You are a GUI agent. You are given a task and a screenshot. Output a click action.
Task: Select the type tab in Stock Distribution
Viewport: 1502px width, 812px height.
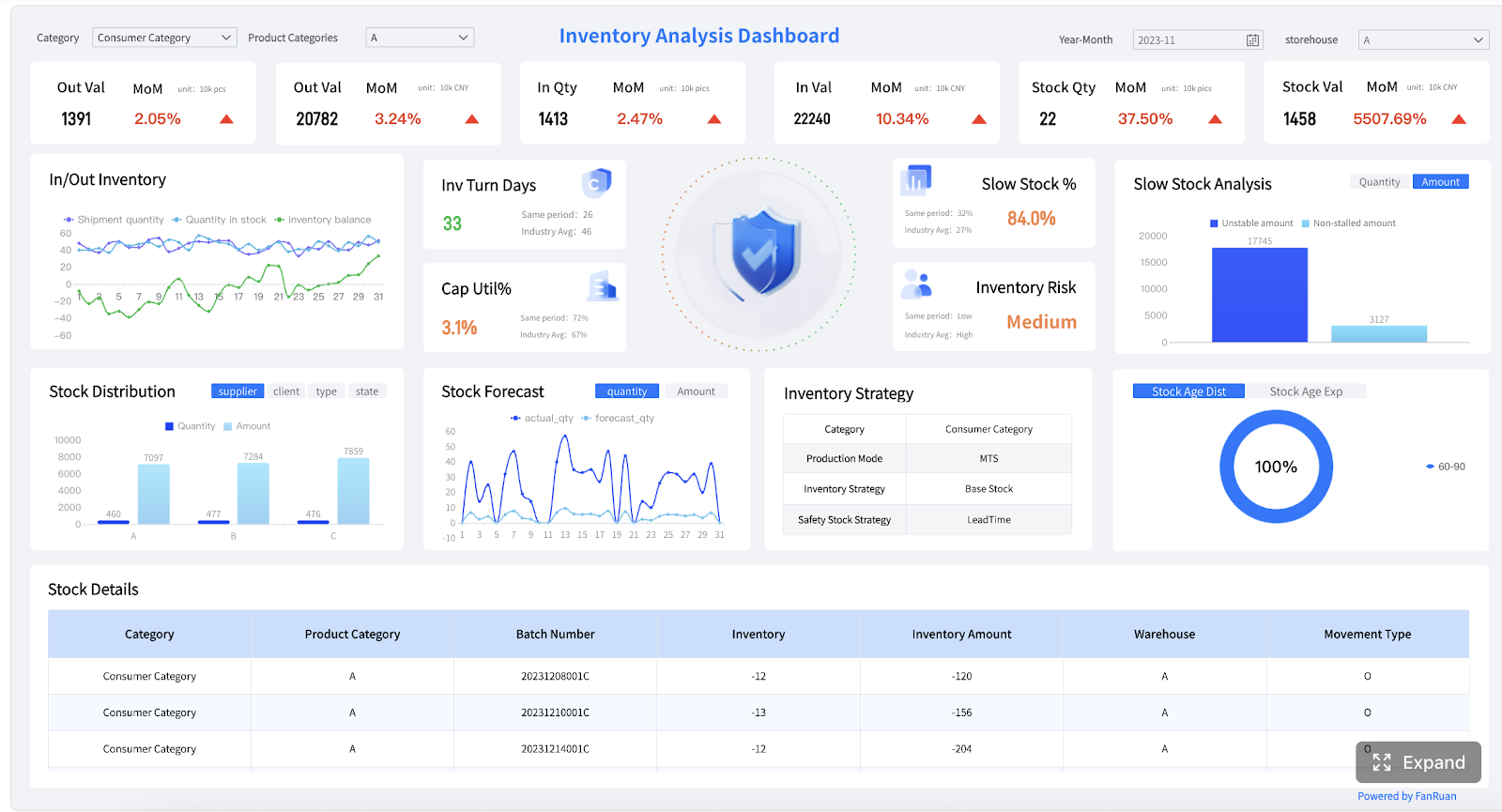[326, 391]
